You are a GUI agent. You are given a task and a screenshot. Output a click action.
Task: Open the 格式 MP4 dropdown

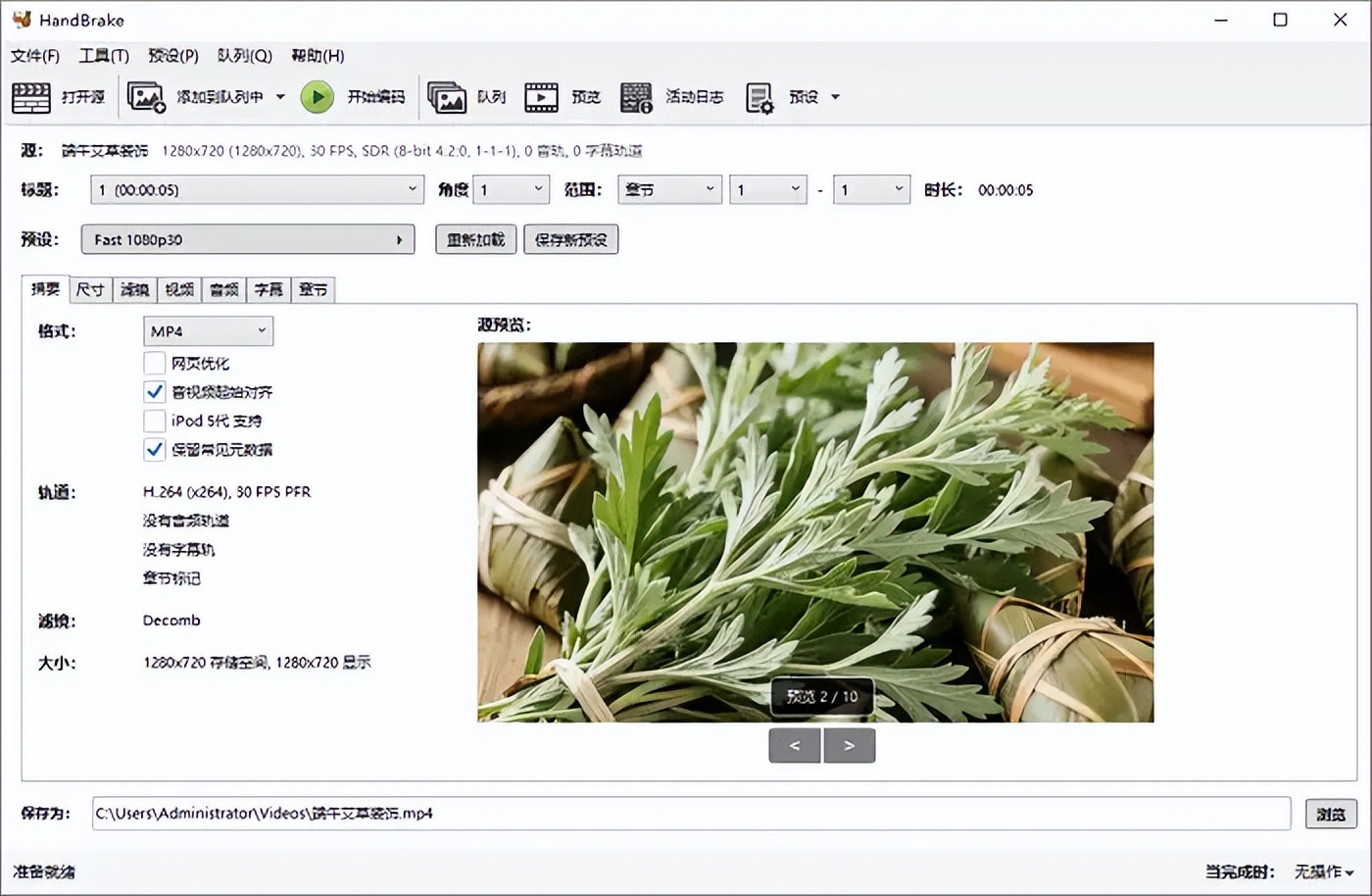tap(207, 330)
